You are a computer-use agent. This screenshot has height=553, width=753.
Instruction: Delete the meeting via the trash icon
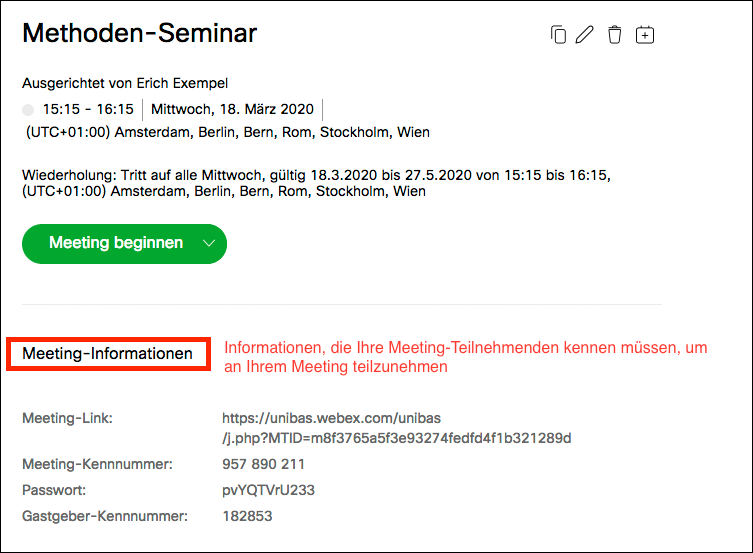(615, 35)
